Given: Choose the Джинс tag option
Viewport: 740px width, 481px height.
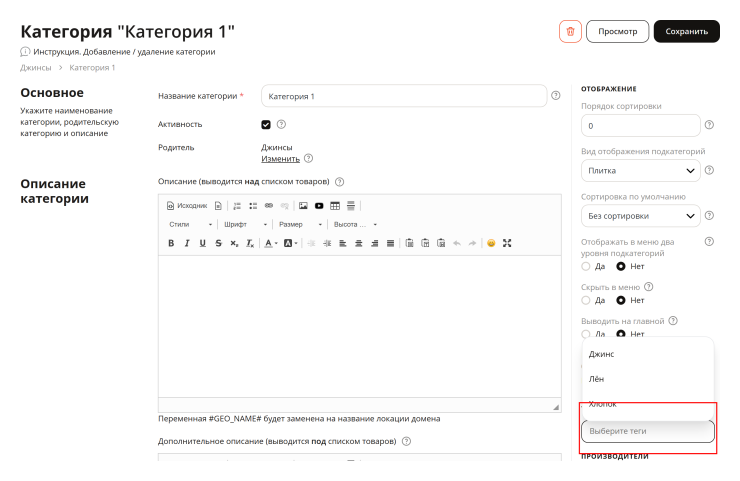Looking at the screenshot, I should 648,354.
